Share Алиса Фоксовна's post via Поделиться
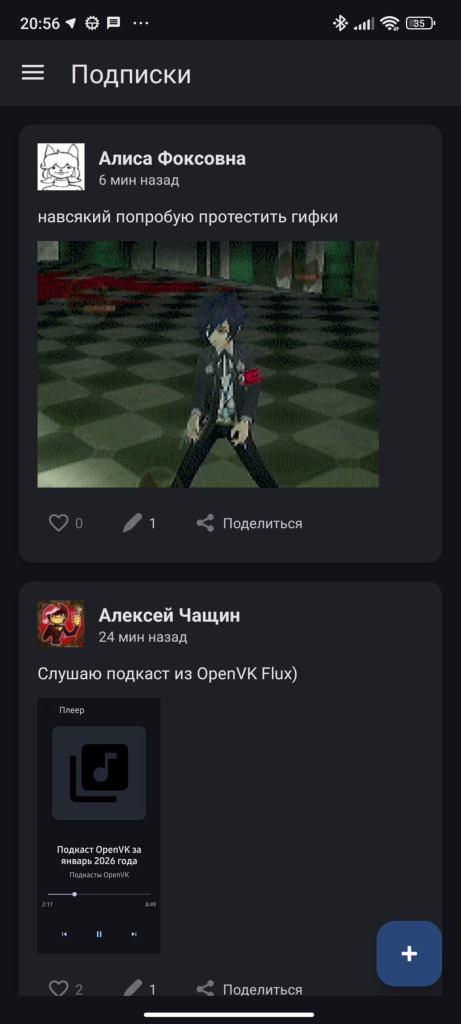The image size is (461, 1024). [x=249, y=523]
